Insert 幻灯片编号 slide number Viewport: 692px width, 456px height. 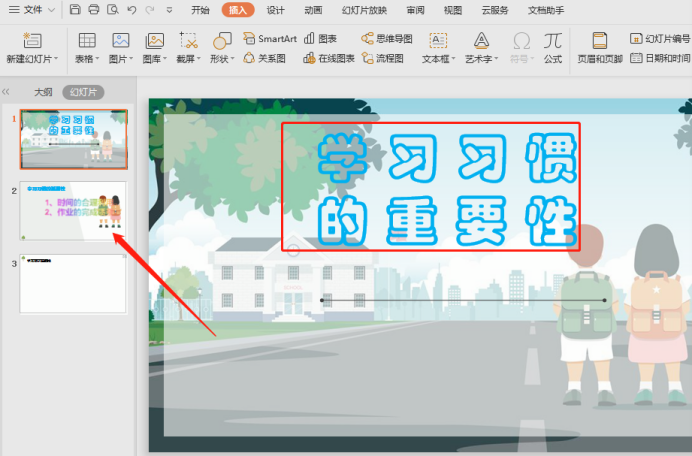[x=660, y=39]
